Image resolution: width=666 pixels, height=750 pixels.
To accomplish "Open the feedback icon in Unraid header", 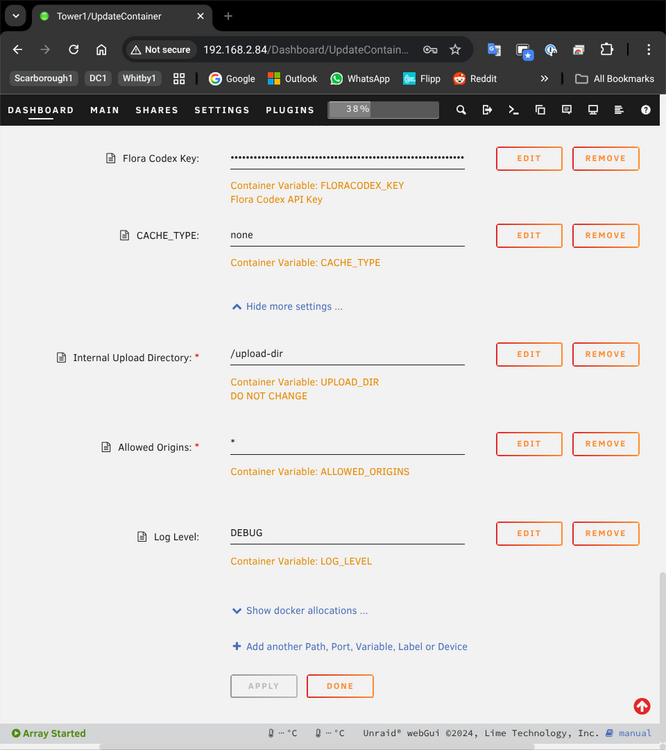I will 566,110.
